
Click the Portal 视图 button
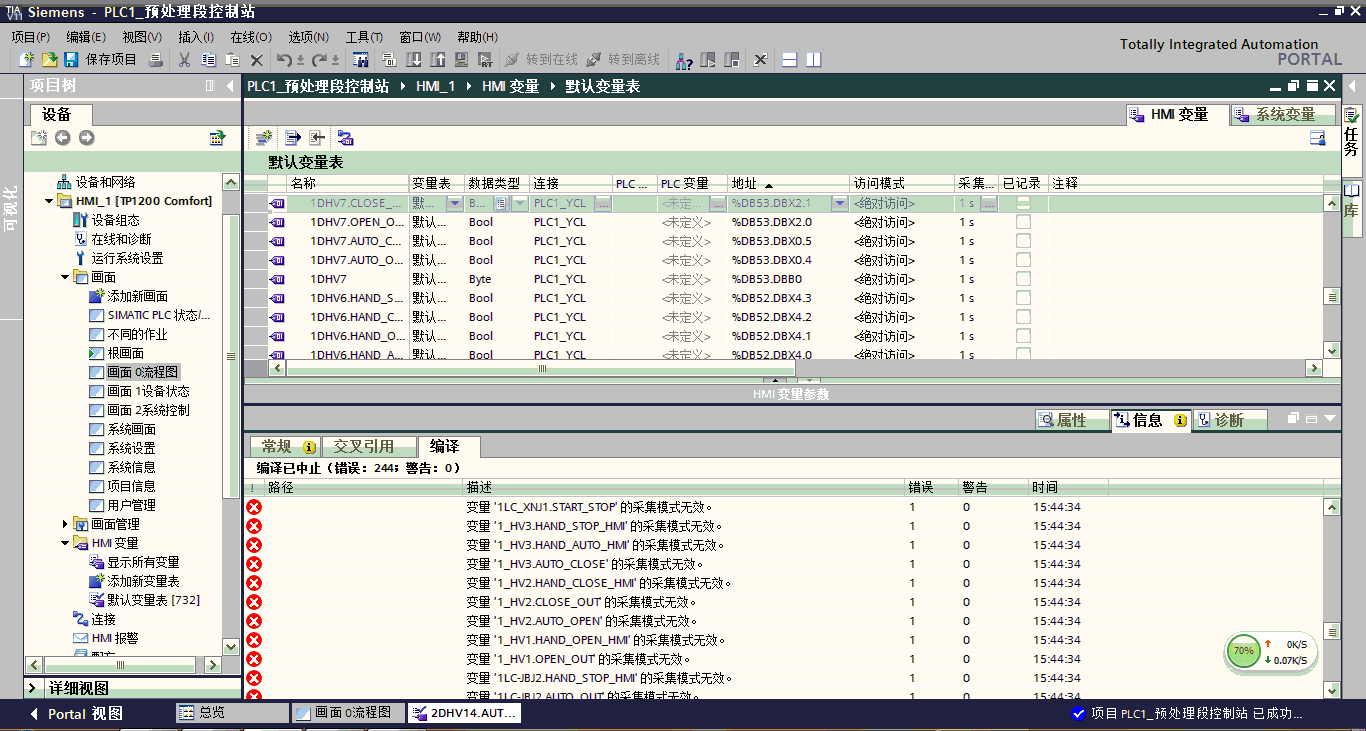[76, 714]
